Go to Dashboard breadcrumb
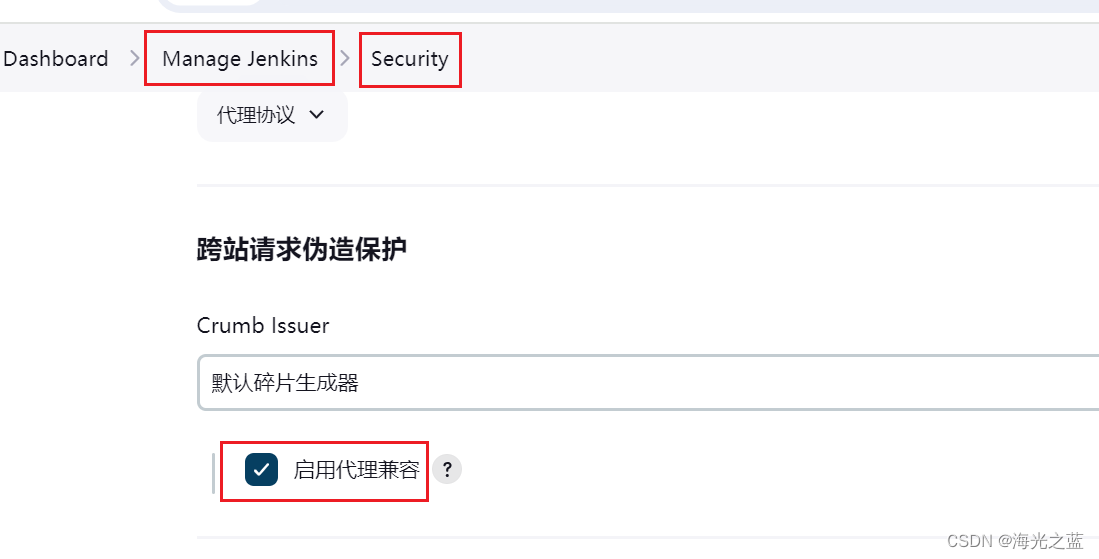Viewport: 1099px width, 559px height. click(x=55, y=59)
